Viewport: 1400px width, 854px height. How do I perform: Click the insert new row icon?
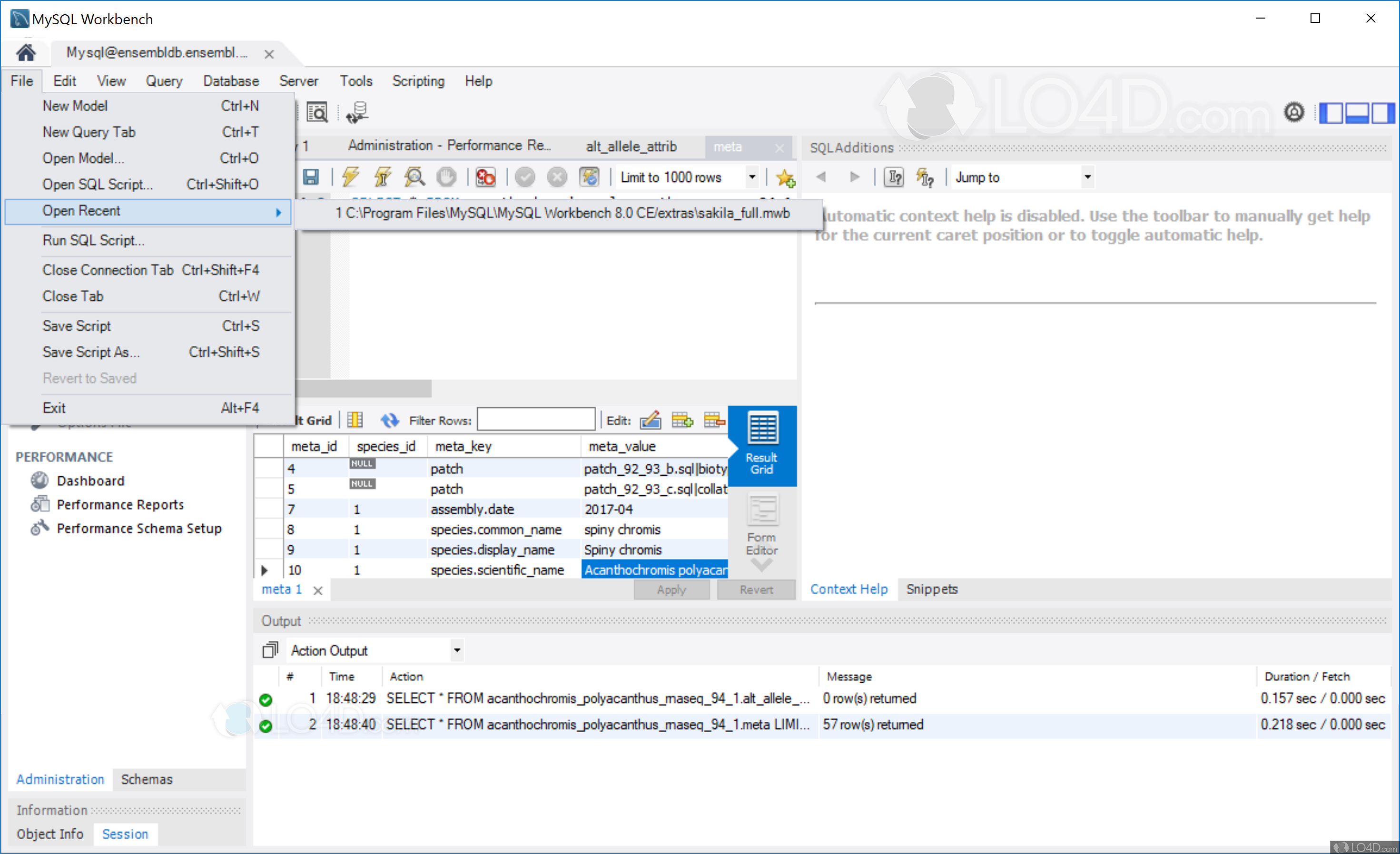point(682,420)
